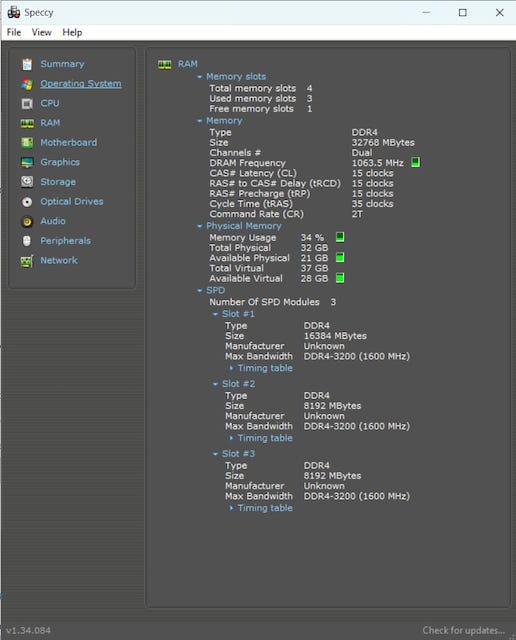Collapse the Memory slots section
Viewport: 516px width, 640px height.
pyautogui.click(x=199, y=77)
